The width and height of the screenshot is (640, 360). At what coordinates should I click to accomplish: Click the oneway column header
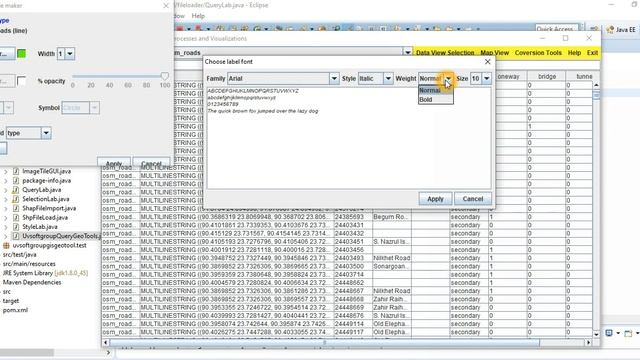pyautogui.click(x=509, y=76)
